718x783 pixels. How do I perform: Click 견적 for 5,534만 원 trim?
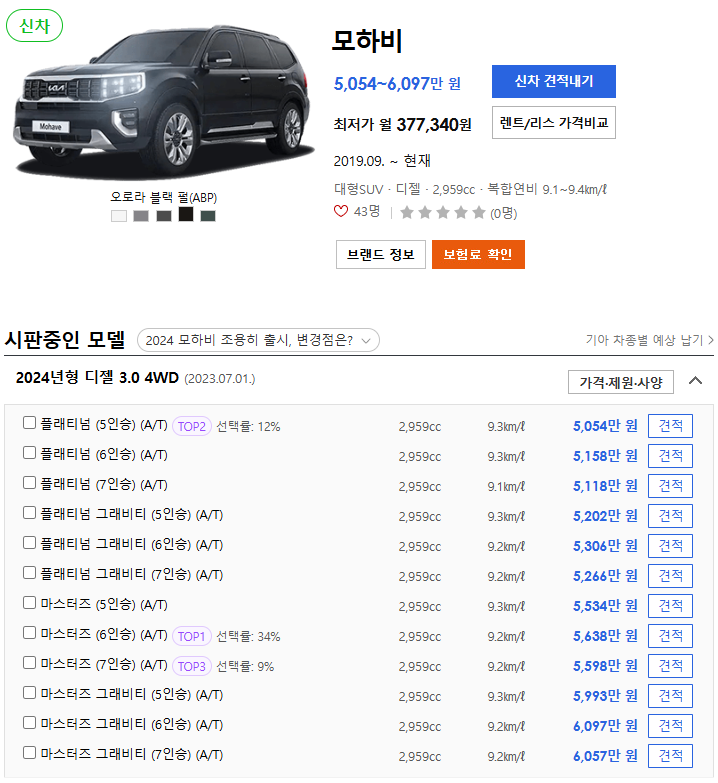tap(670, 606)
